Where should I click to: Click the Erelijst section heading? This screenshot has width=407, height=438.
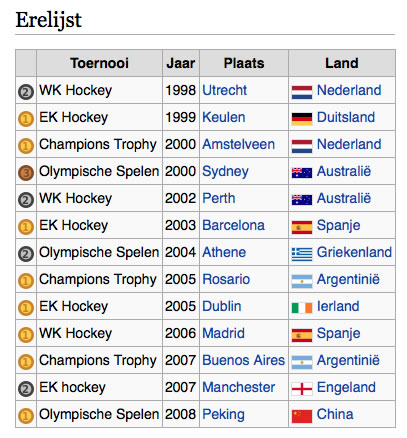(48, 20)
